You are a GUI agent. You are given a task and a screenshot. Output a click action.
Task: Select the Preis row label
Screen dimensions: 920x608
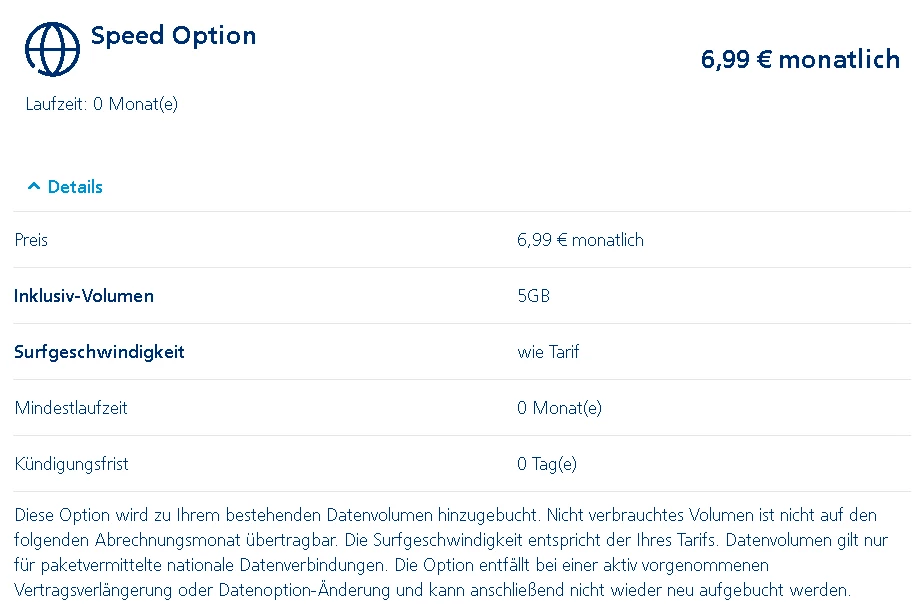31,240
